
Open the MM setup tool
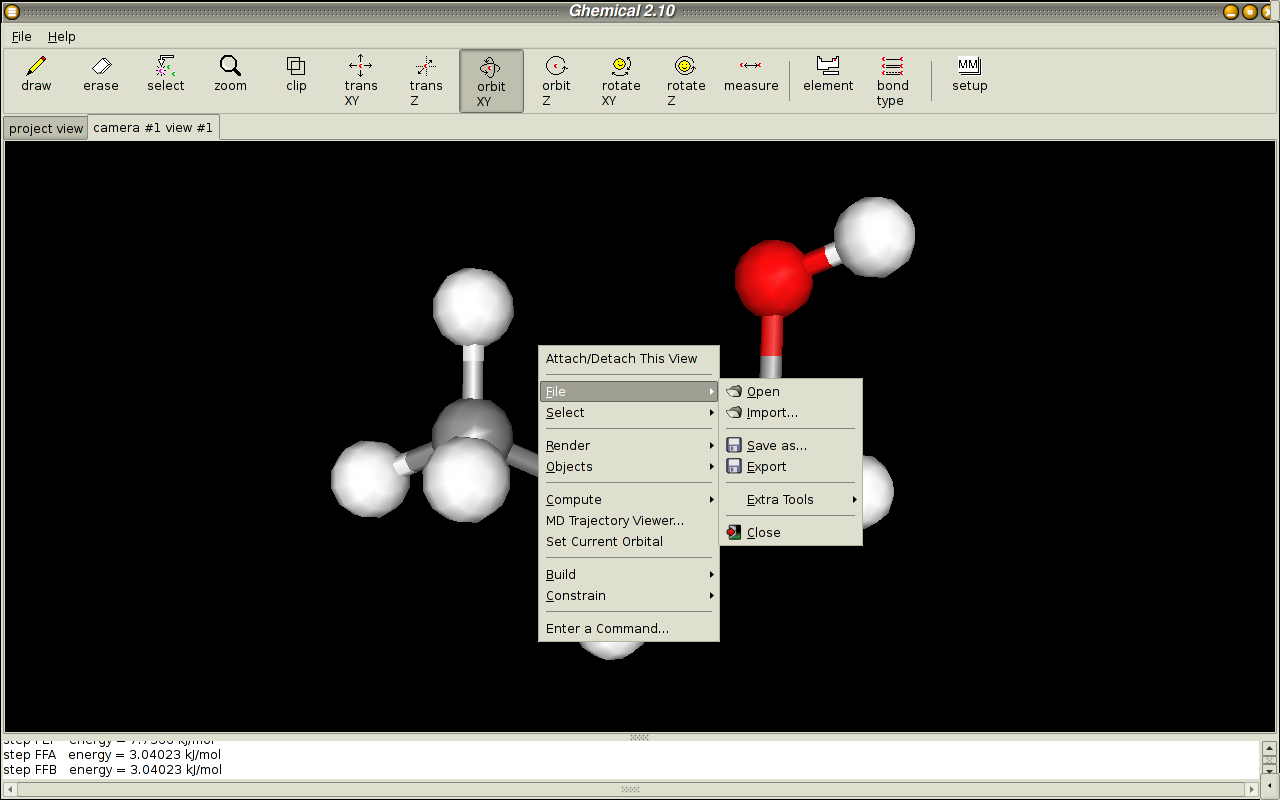pos(969,75)
